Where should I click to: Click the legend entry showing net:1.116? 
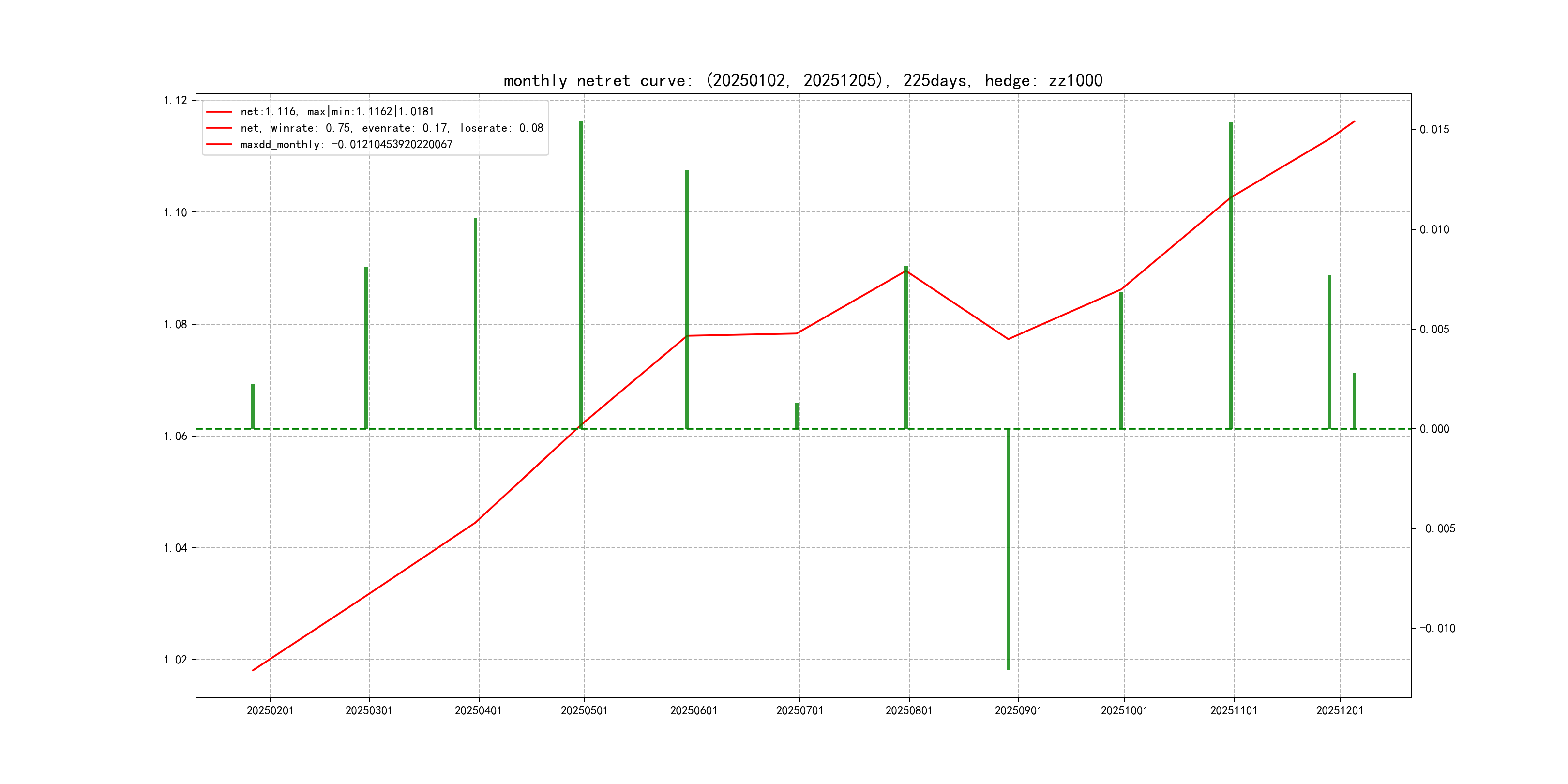[337, 111]
